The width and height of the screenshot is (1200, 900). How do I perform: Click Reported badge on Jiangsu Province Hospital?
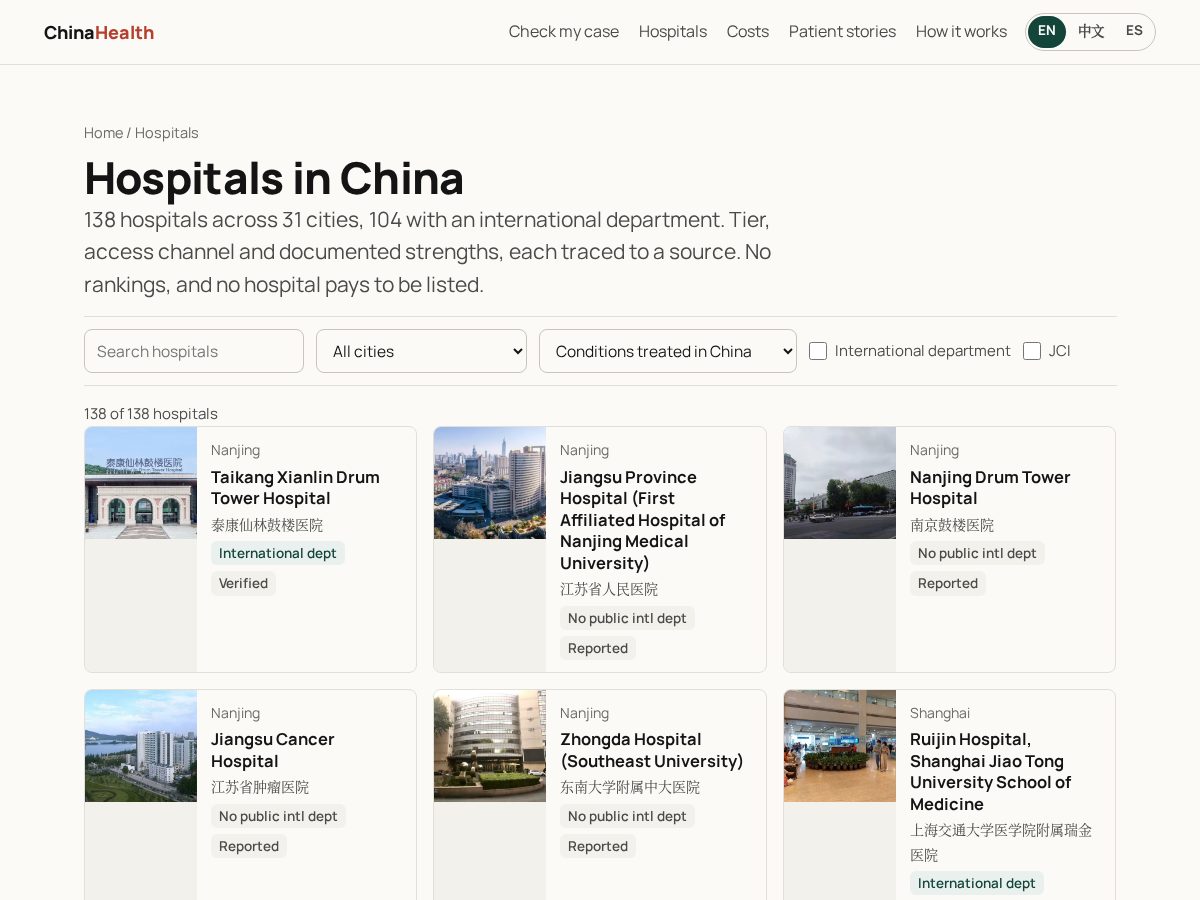point(598,648)
